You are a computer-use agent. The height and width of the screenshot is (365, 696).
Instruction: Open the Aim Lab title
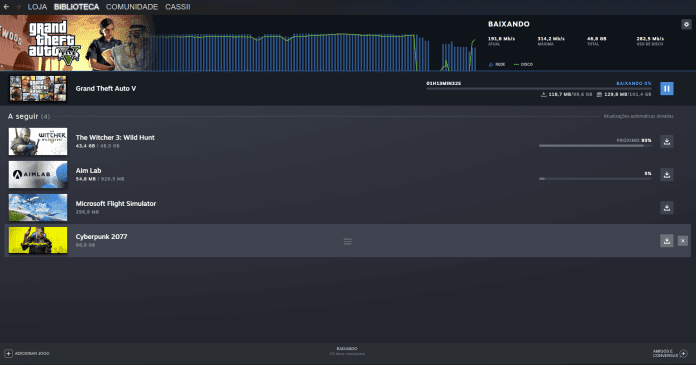(88, 171)
